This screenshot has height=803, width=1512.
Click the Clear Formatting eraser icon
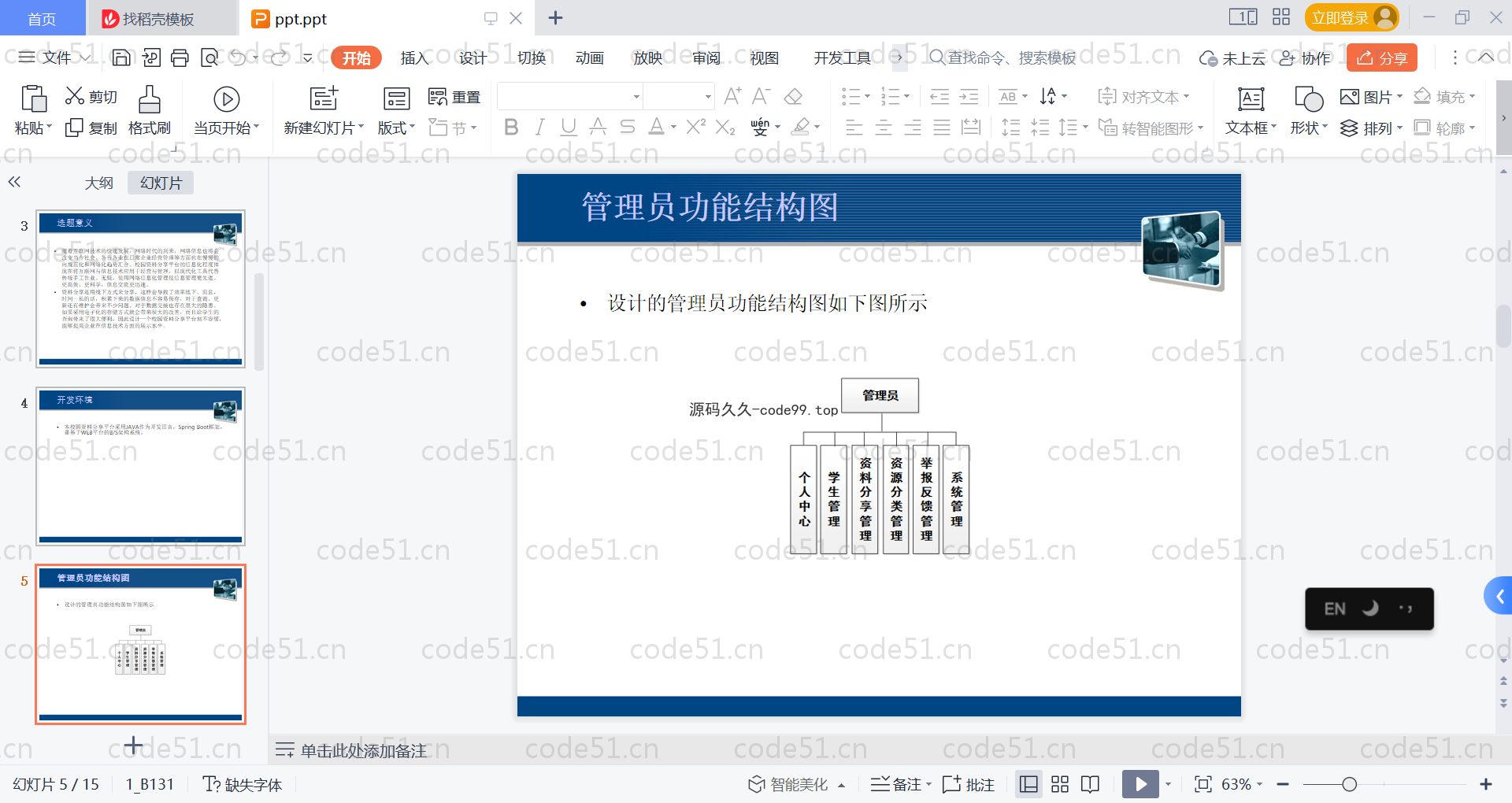tap(793, 96)
